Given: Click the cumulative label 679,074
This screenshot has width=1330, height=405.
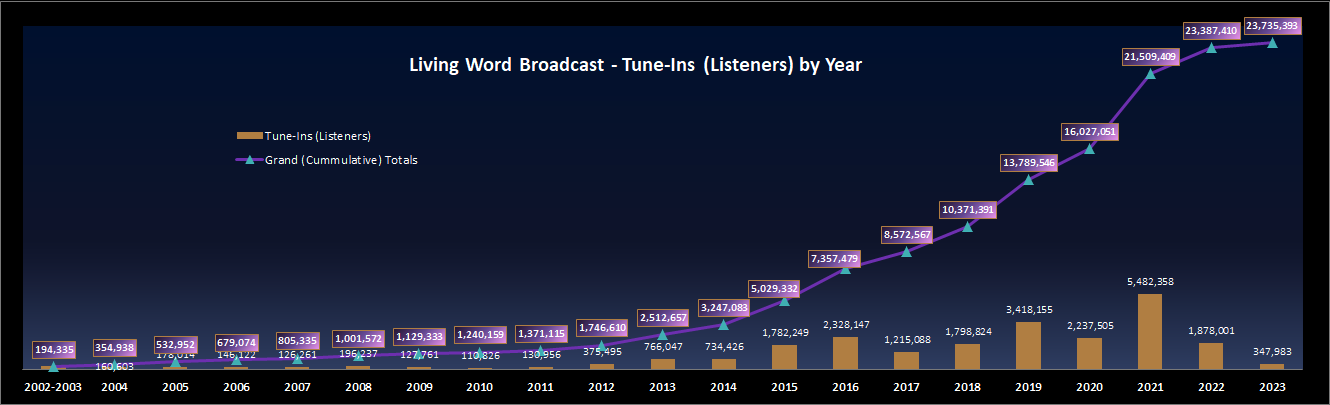Looking at the screenshot, I should click(x=235, y=343).
